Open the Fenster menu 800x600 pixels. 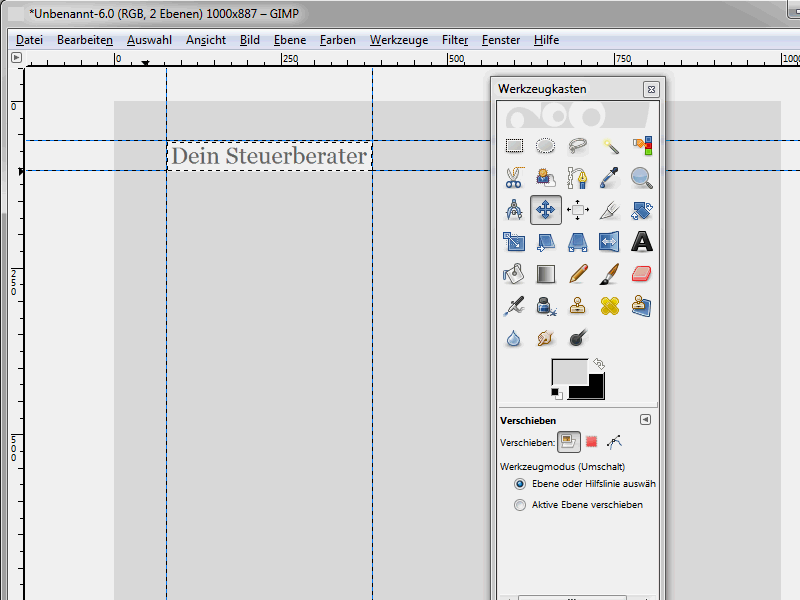point(501,40)
